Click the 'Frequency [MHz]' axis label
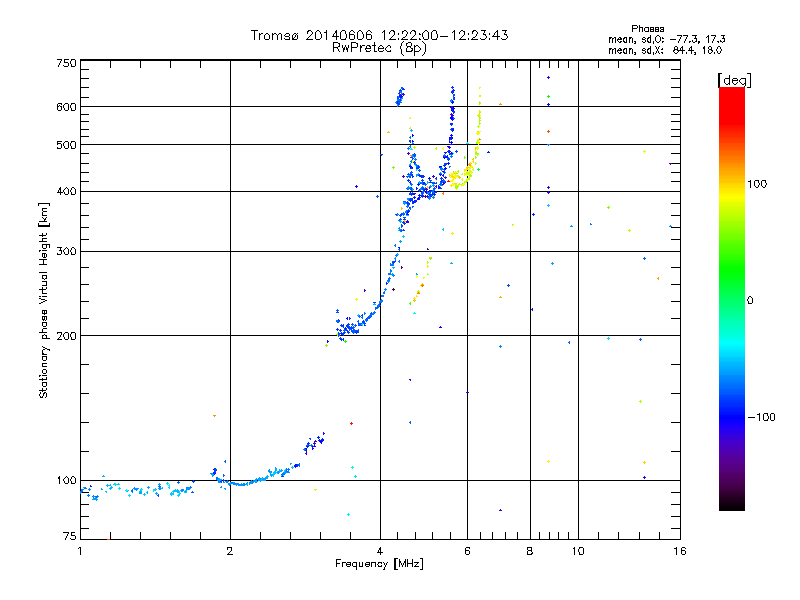The height and width of the screenshot is (600, 800). [x=379, y=564]
